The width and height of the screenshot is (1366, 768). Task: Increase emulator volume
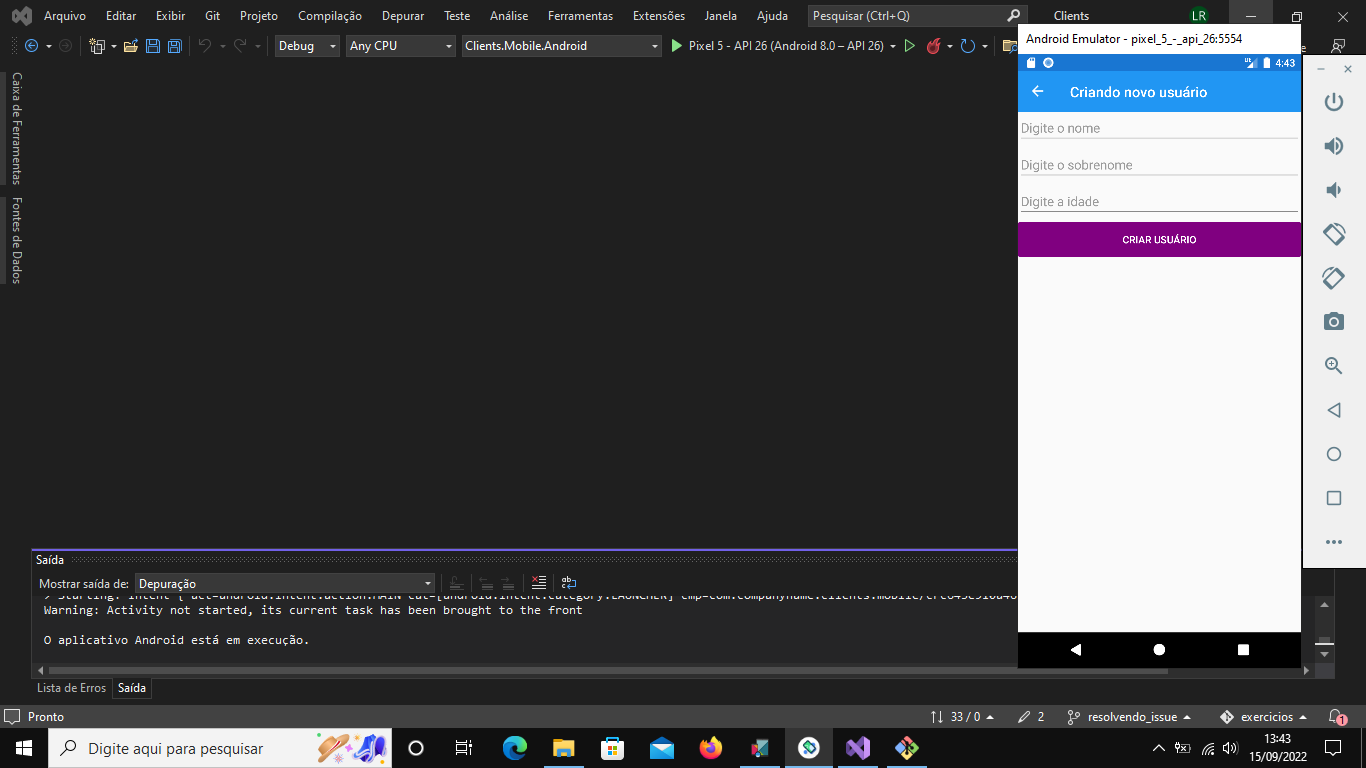[1334, 145]
